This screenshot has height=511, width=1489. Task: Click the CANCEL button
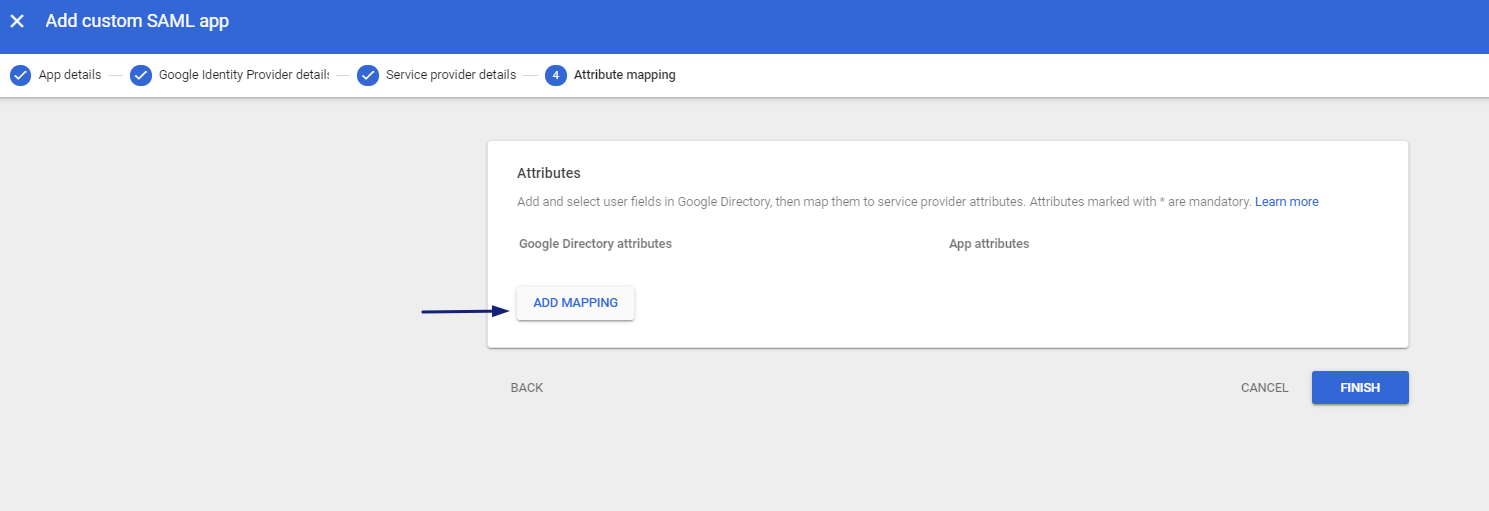click(1265, 388)
